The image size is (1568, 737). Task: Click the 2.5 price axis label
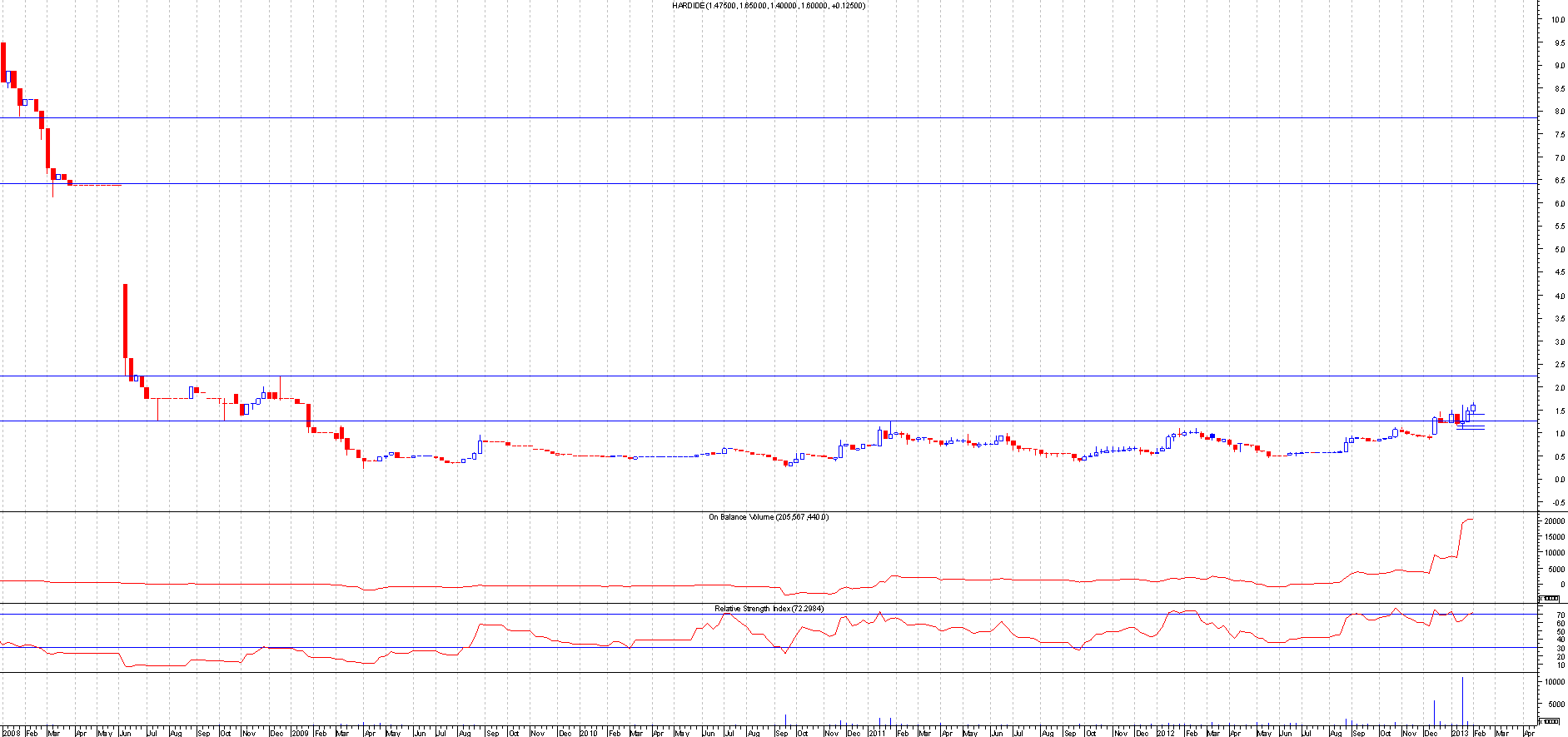(1559, 365)
